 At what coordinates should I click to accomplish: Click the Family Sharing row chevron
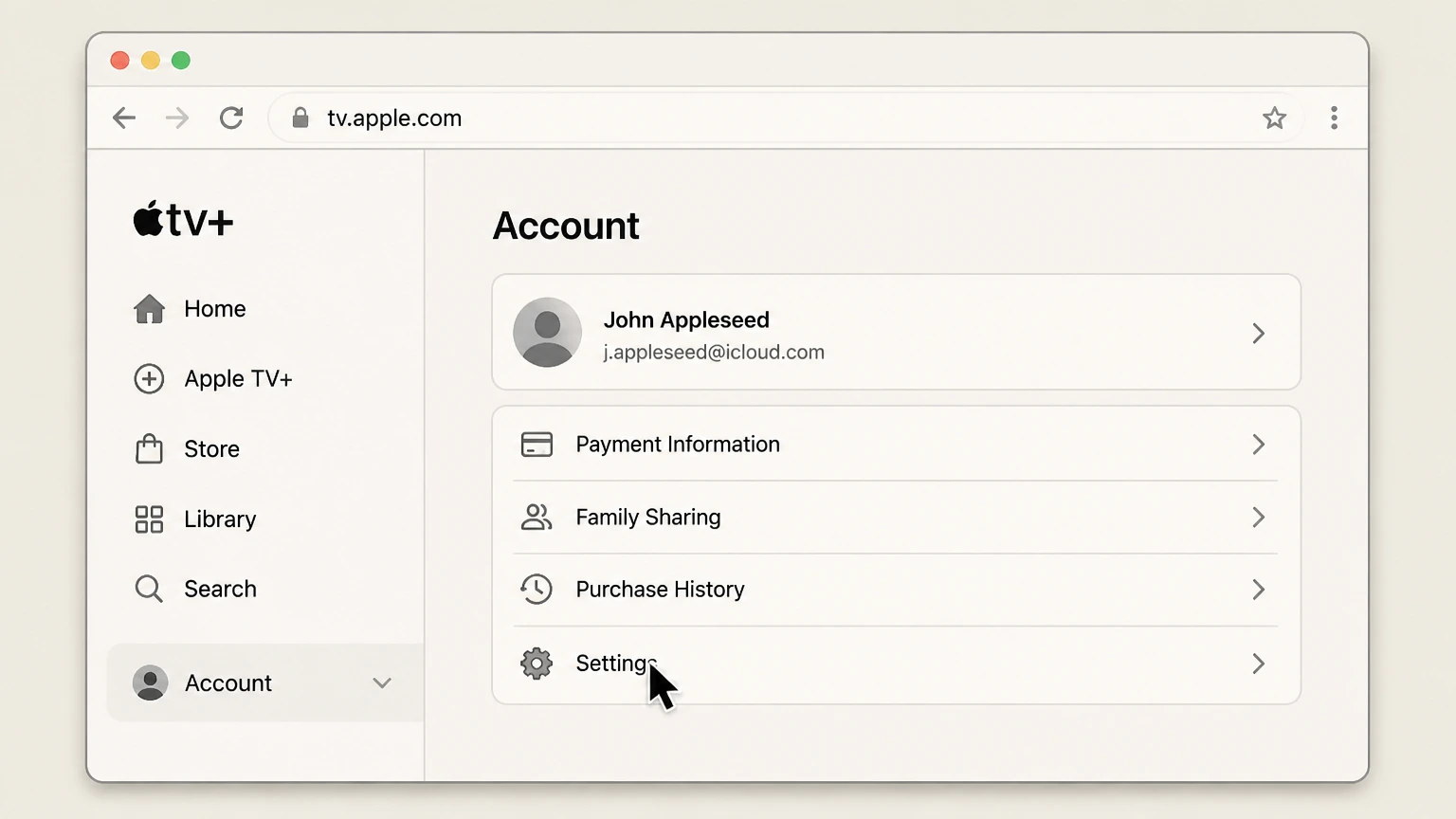(x=1259, y=517)
